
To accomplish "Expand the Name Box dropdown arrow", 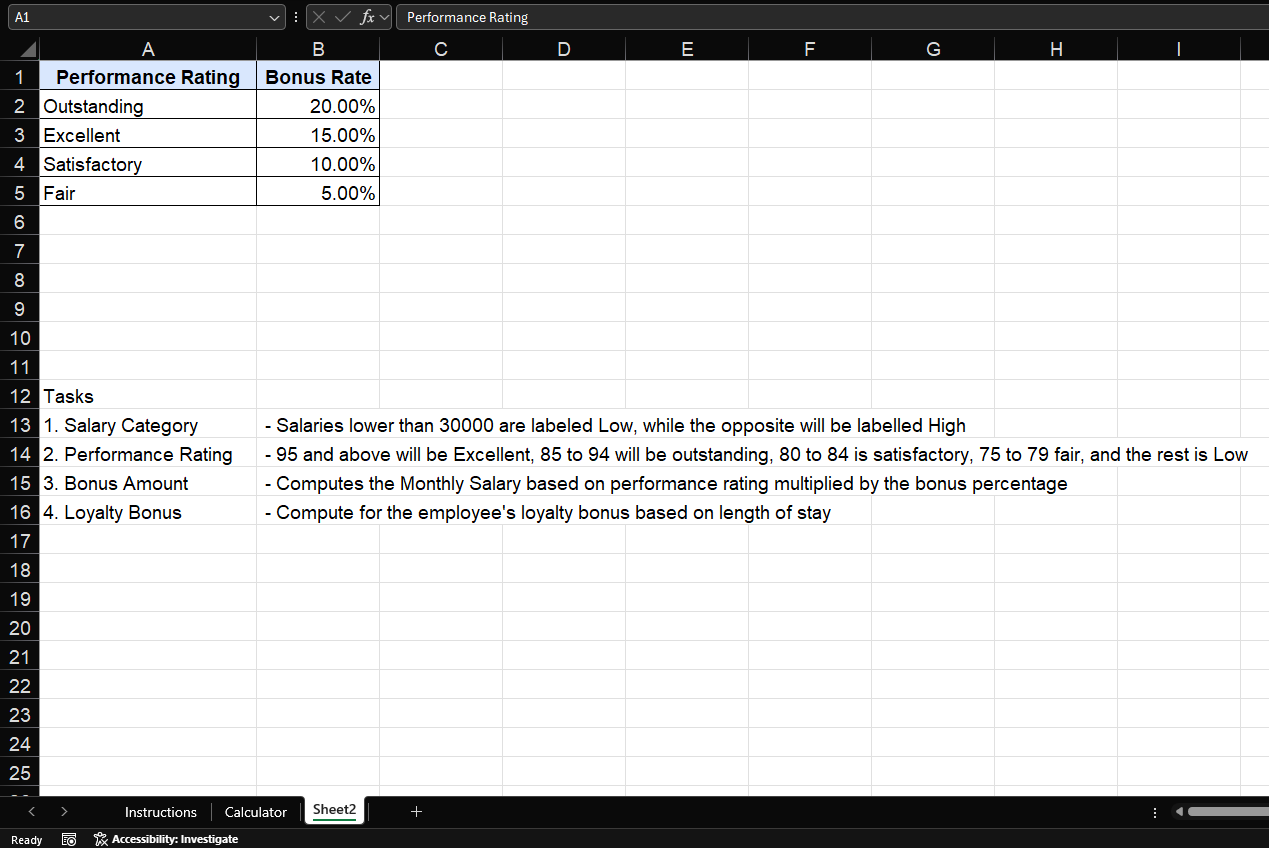I will (276, 17).
